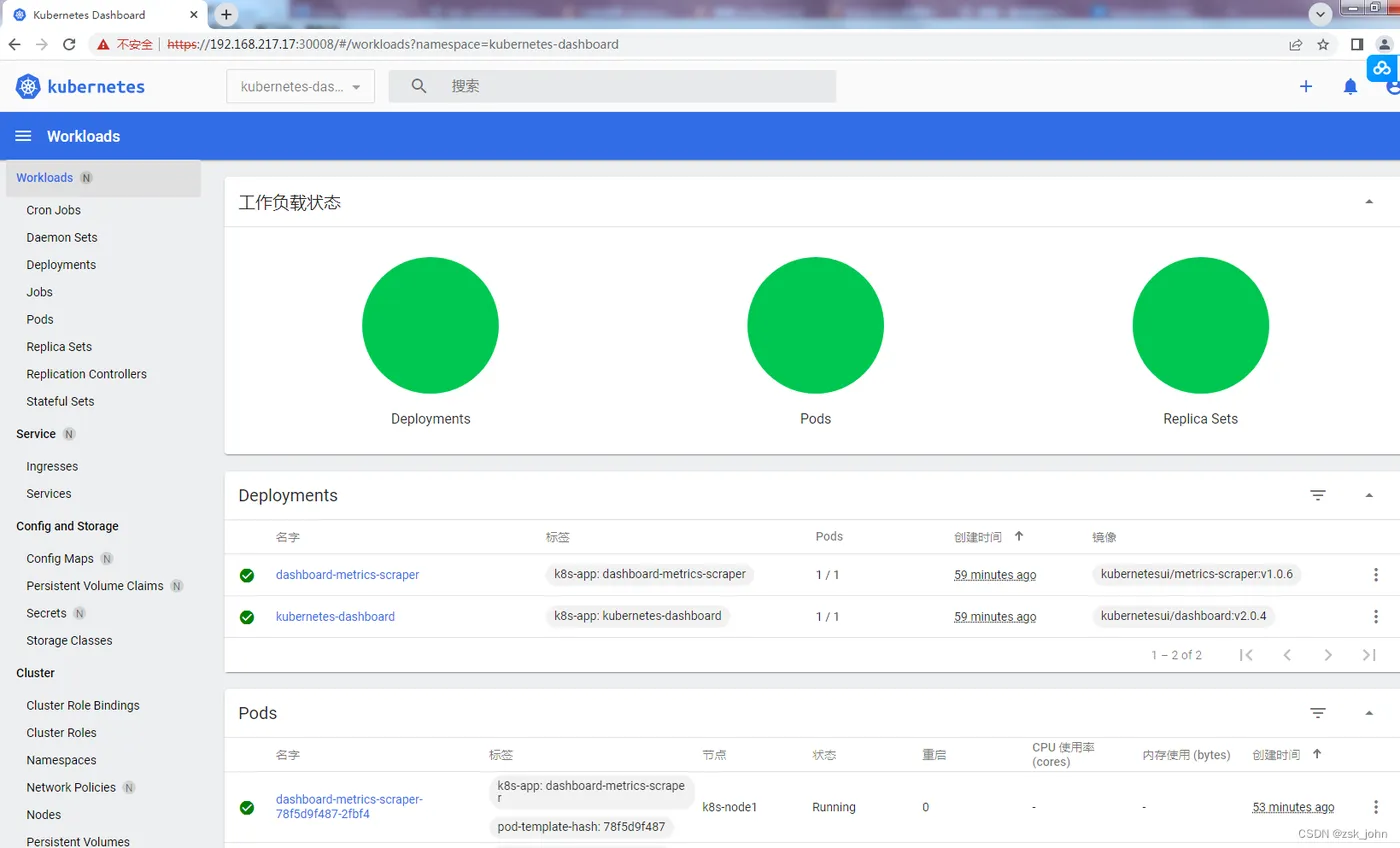1400x848 pixels.
Task: Open notifications bell
Action: click(1350, 87)
